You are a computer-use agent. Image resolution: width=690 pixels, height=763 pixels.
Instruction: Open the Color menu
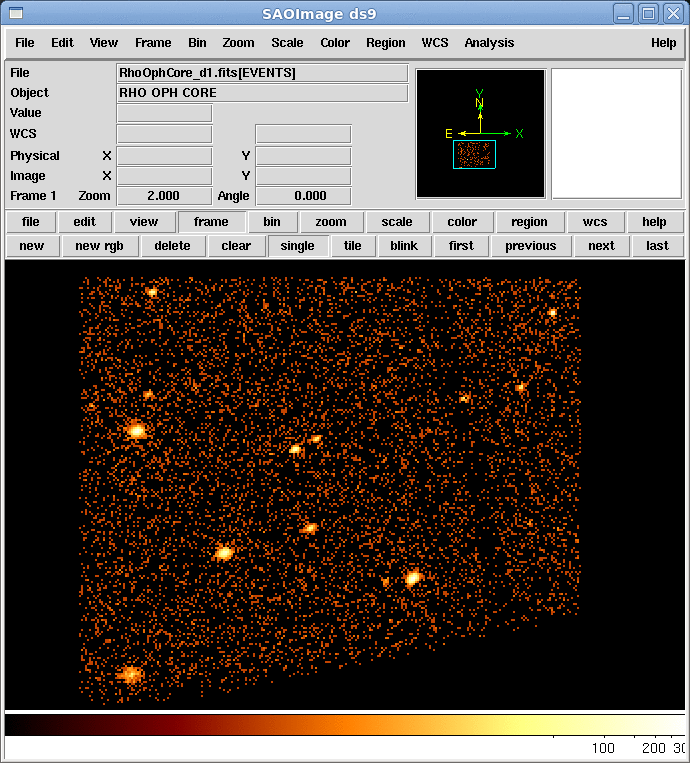335,43
